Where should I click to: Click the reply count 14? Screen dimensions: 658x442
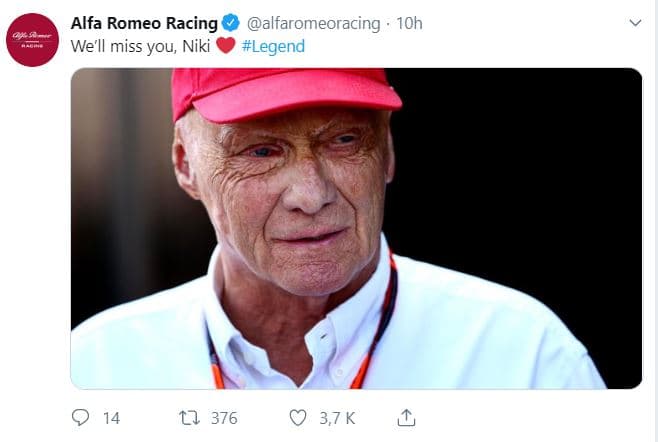pyautogui.click(x=111, y=418)
